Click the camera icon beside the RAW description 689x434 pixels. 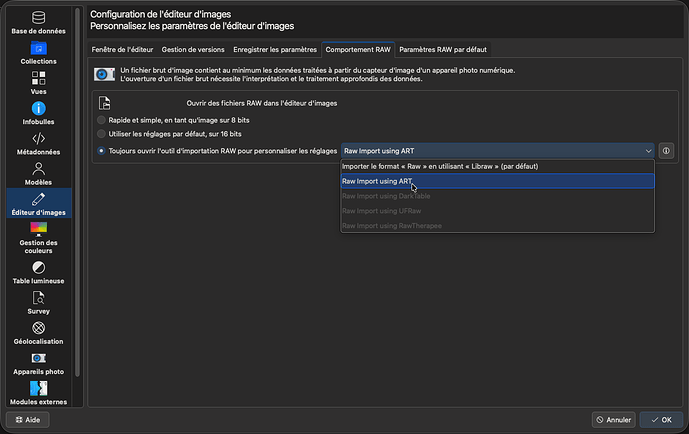coord(104,74)
